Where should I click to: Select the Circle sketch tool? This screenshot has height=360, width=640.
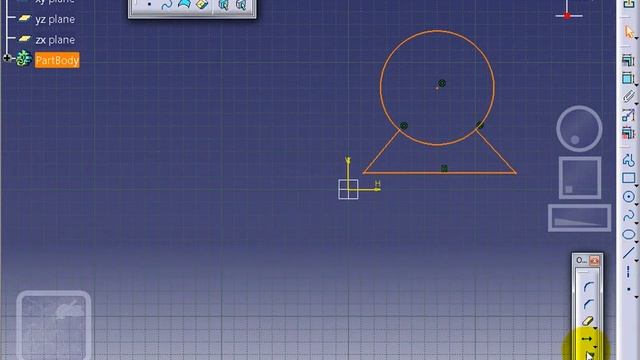(628, 197)
